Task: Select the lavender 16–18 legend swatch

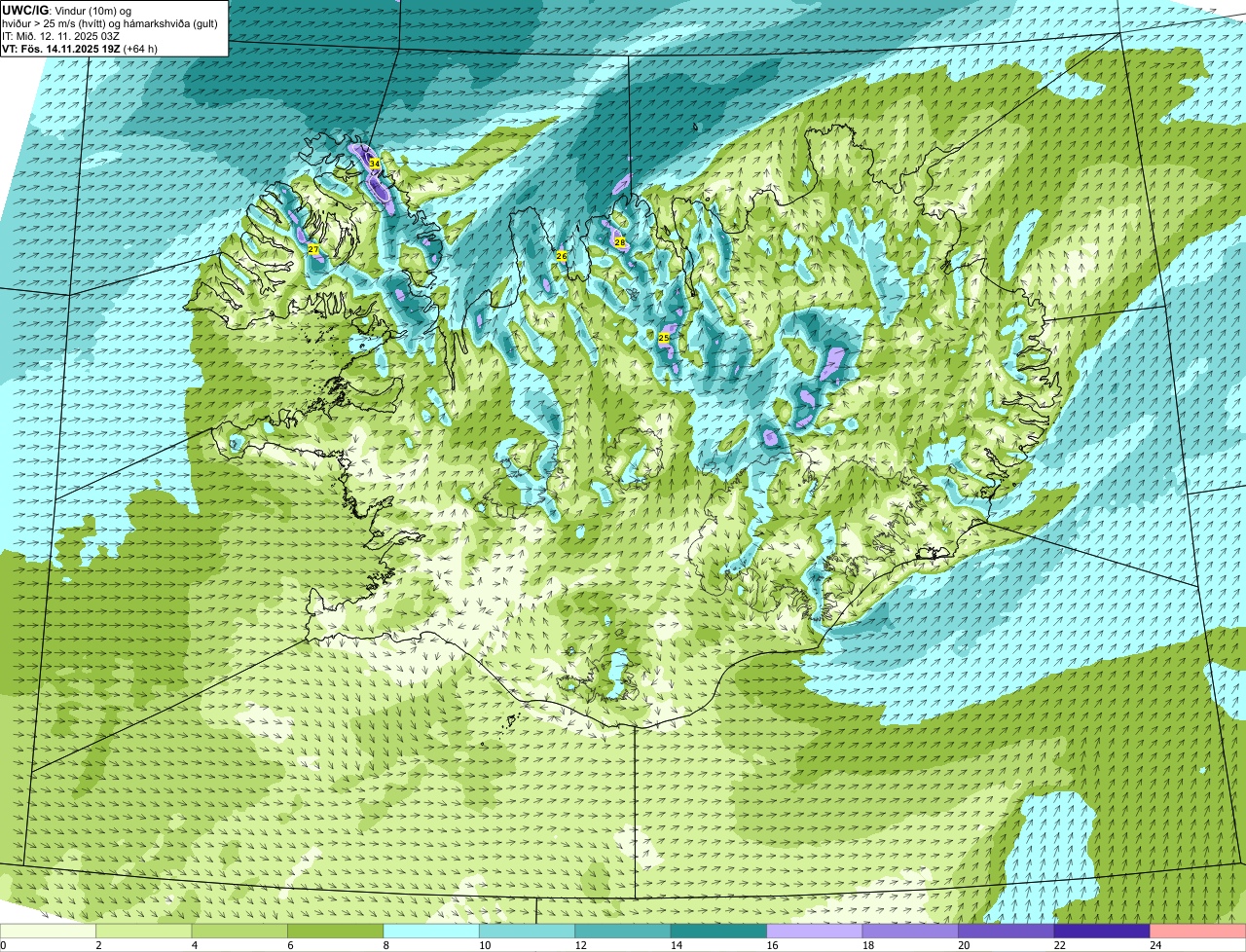Action: click(x=815, y=931)
